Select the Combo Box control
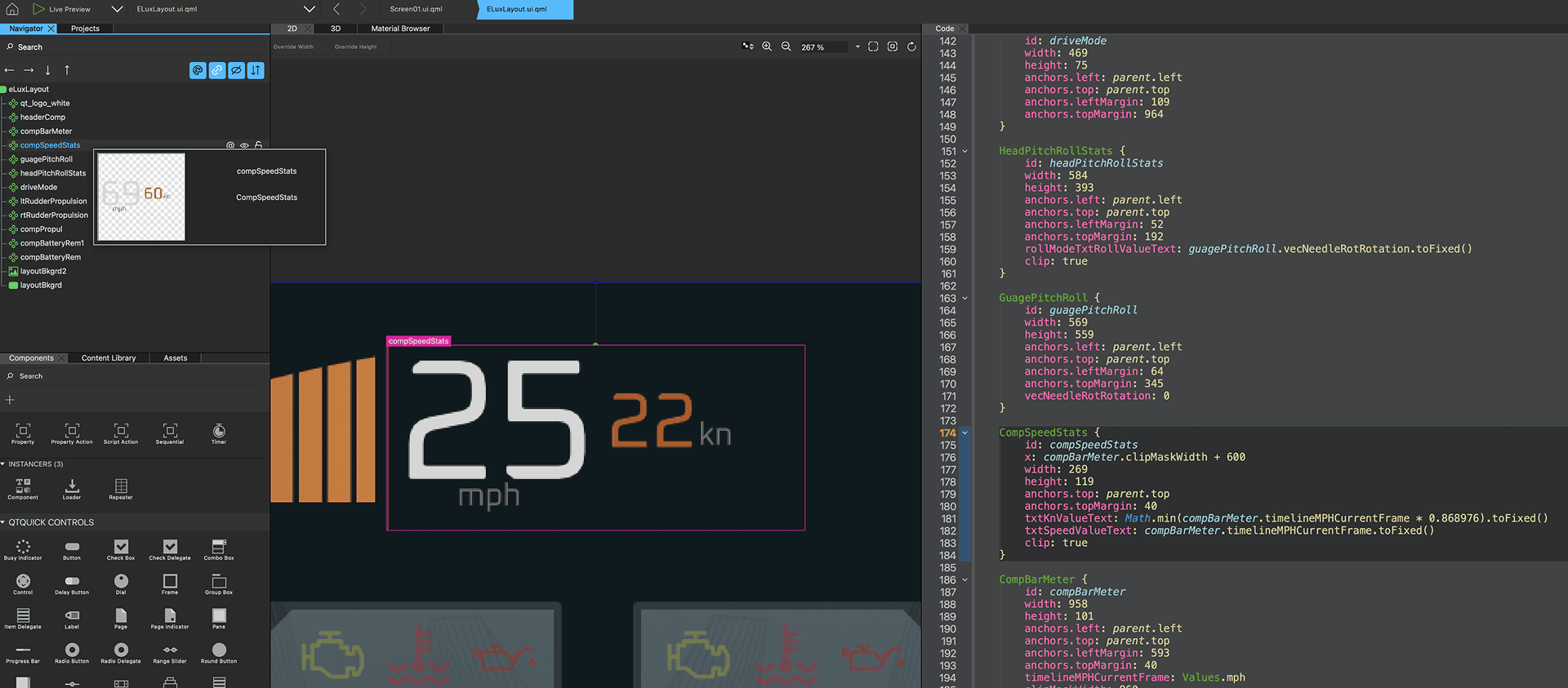 pos(219,550)
